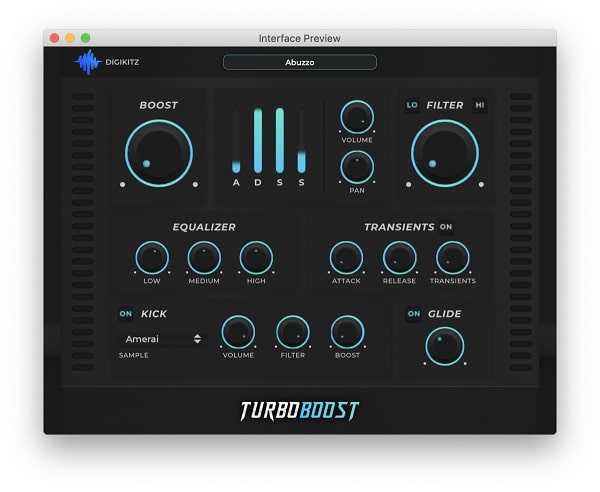Screen dimensions: 600x492
Task: Click the TurboBoost logo text
Action: pos(299,410)
